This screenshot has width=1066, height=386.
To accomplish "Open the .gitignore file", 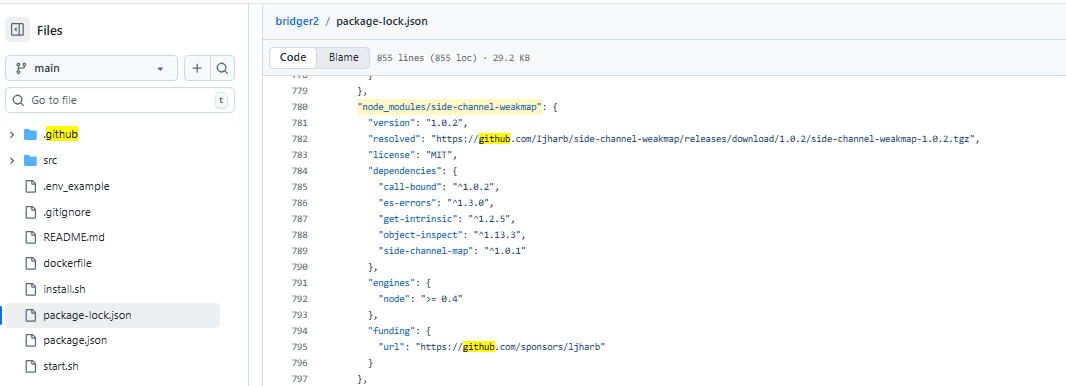I will (x=67, y=212).
